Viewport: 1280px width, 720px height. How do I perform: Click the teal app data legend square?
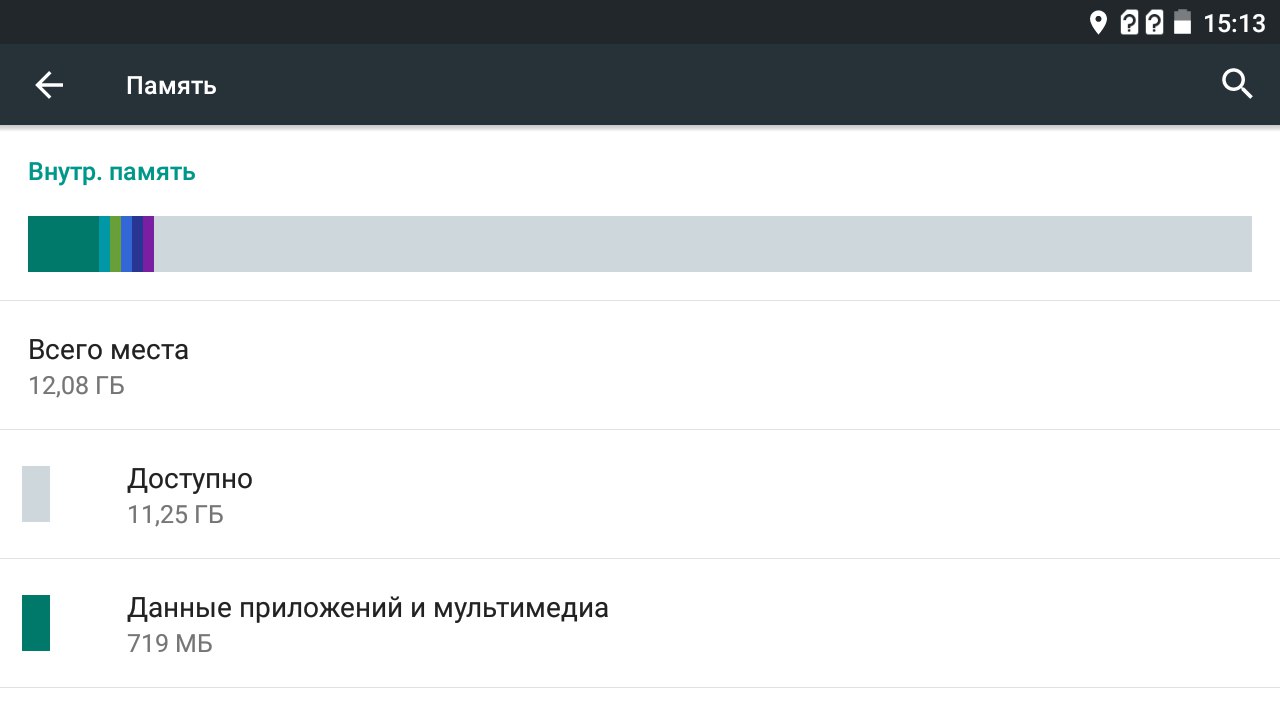[x=36, y=623]
